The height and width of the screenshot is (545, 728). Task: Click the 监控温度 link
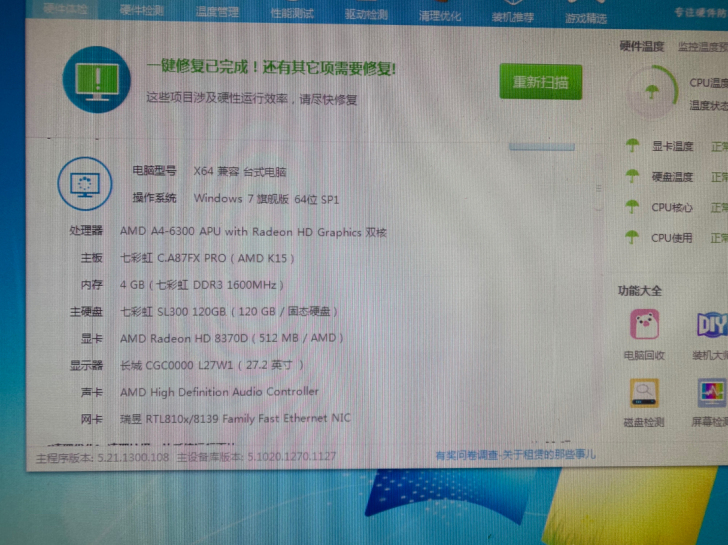[x=703, y=46]
